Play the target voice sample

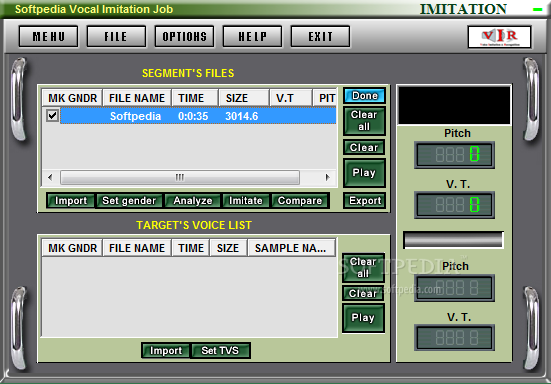(363, 318)
